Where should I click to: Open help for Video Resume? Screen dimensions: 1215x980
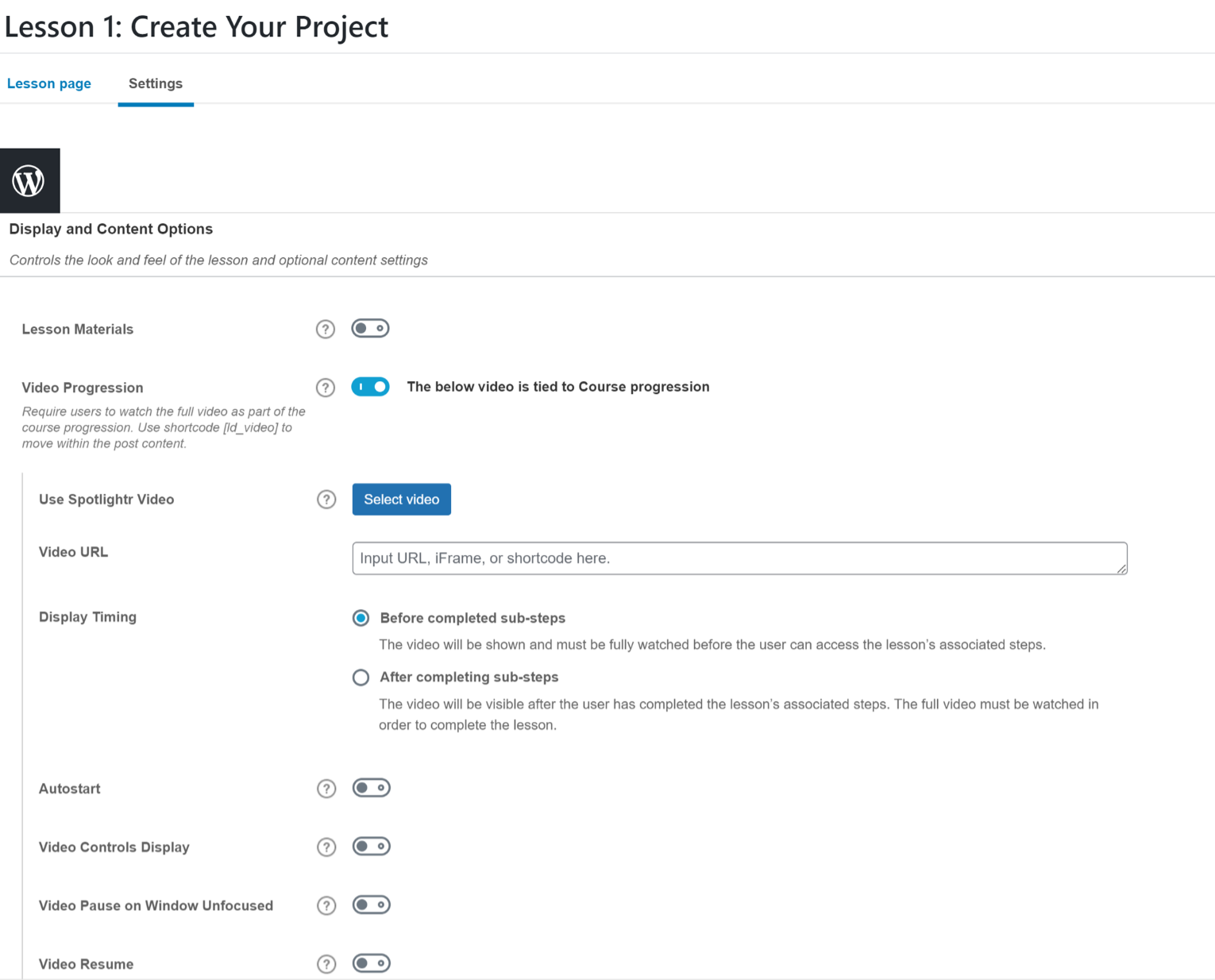click(x=326, y=964)
